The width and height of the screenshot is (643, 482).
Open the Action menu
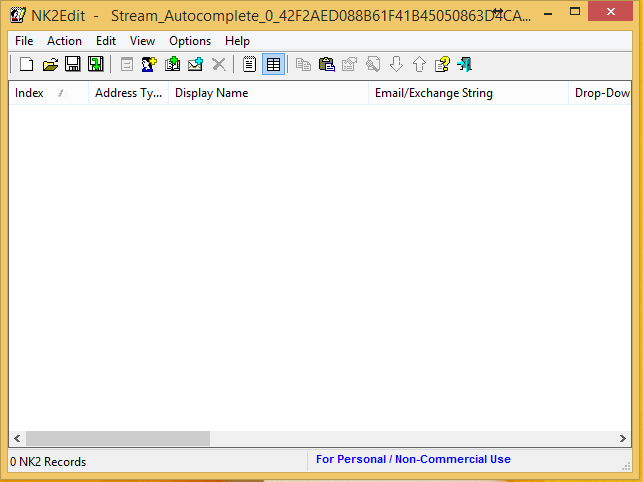coord(64,41)
